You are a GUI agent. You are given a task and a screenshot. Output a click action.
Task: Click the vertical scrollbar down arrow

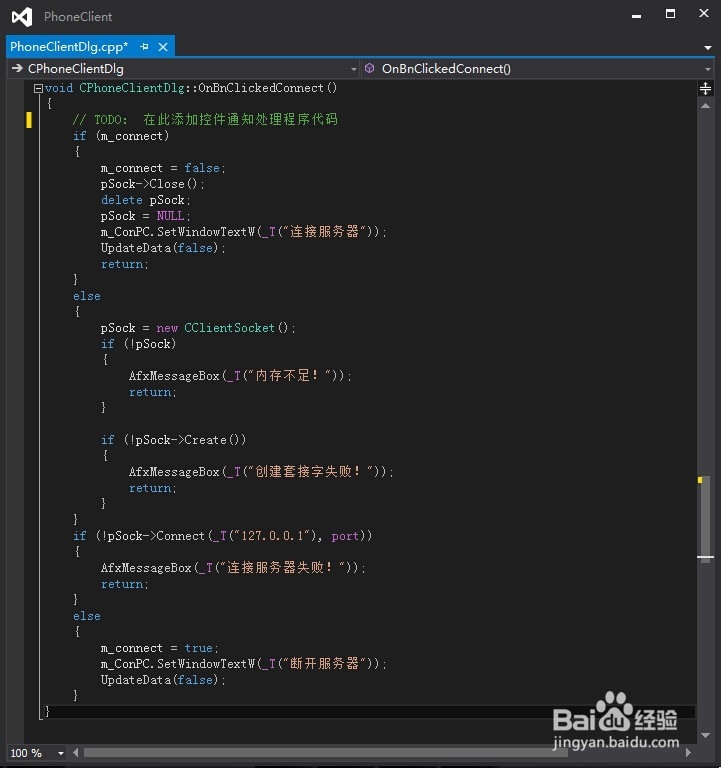click(x=705, y=735)
